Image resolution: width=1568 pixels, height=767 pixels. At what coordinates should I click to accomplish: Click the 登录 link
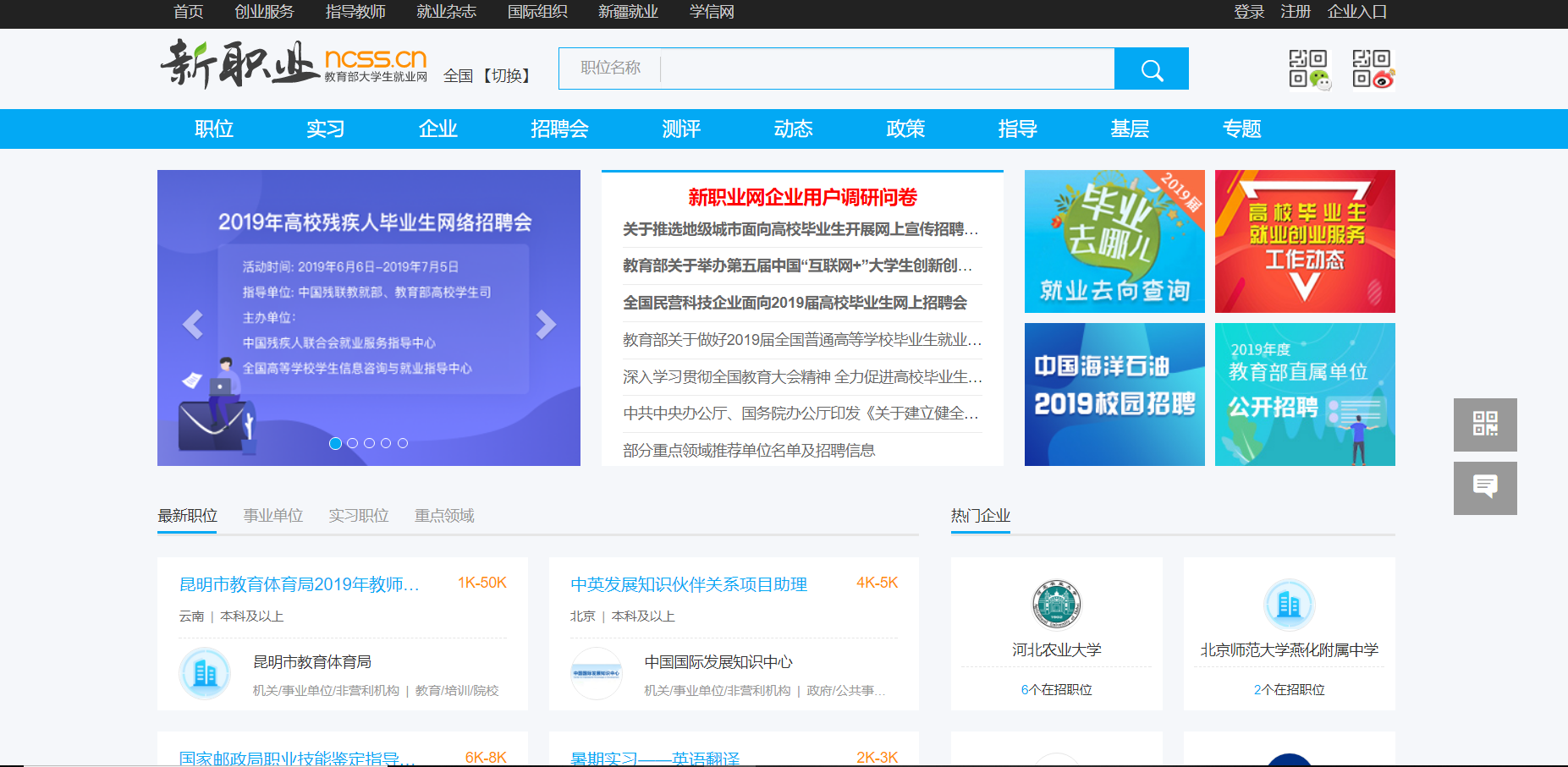coord(1249,12)
